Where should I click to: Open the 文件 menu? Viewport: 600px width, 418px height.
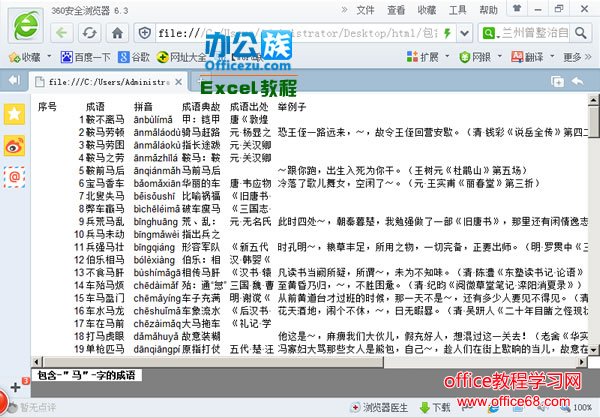pyautogui.click(x=365, y=10)
